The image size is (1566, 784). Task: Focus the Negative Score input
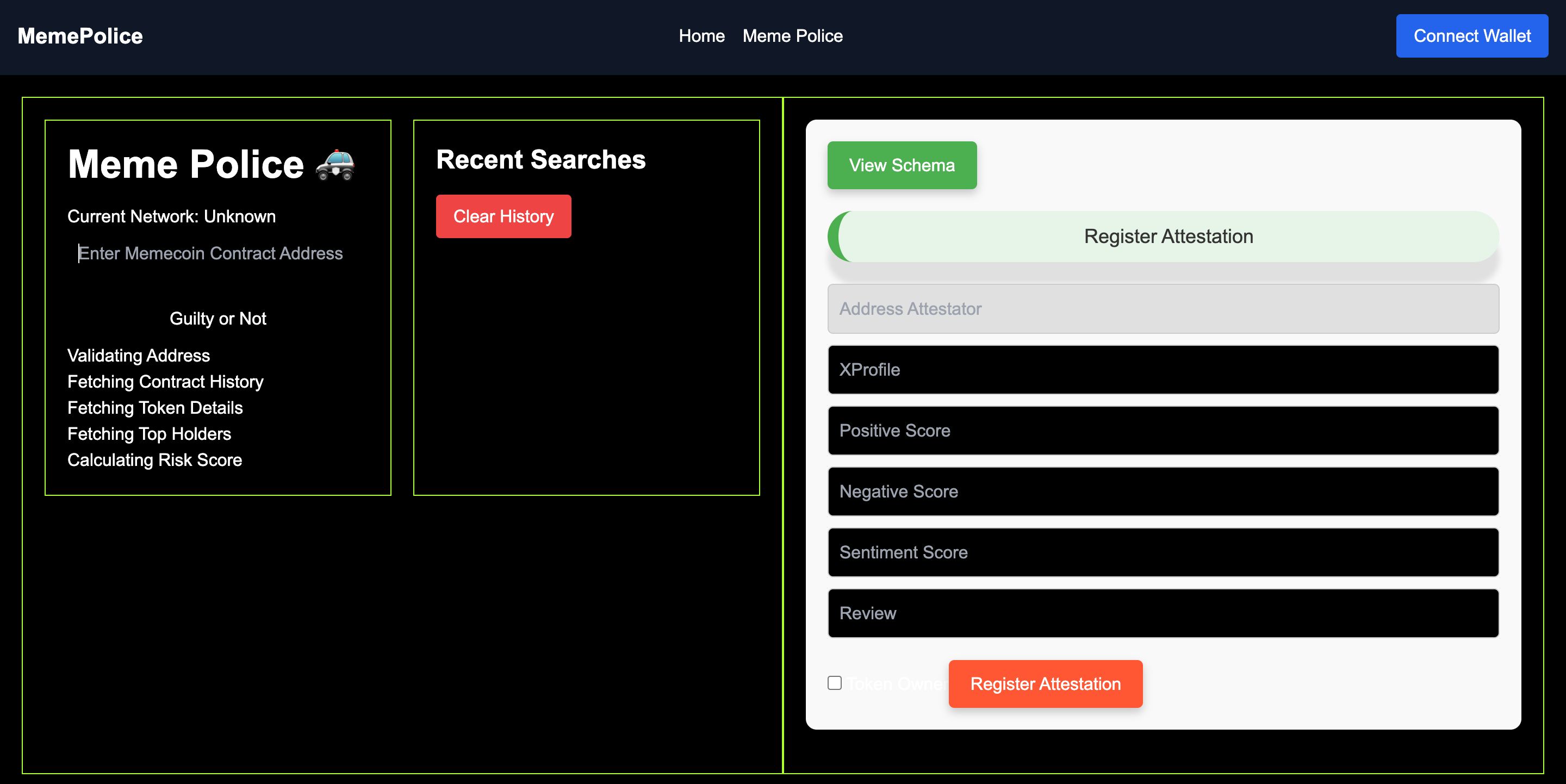pyautogui.click(x=1163, y=491)
